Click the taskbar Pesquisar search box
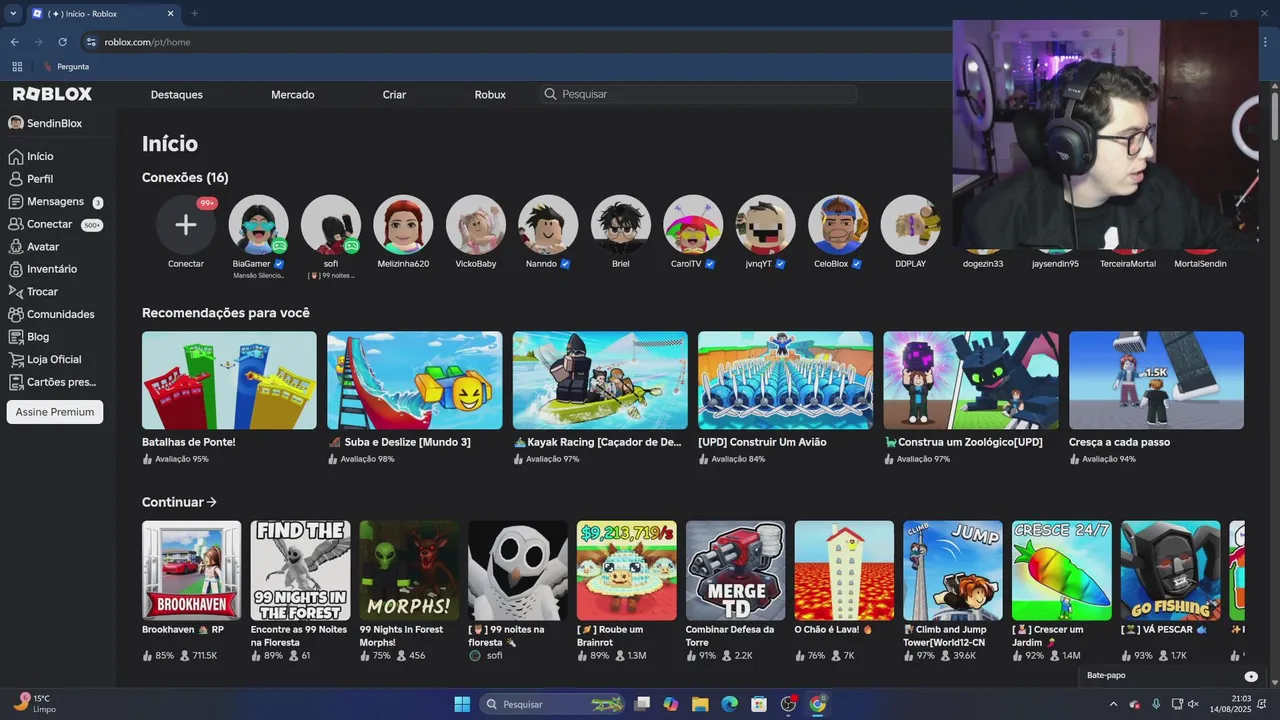Viewport: 1280px width, 720px height. [553, 704]
